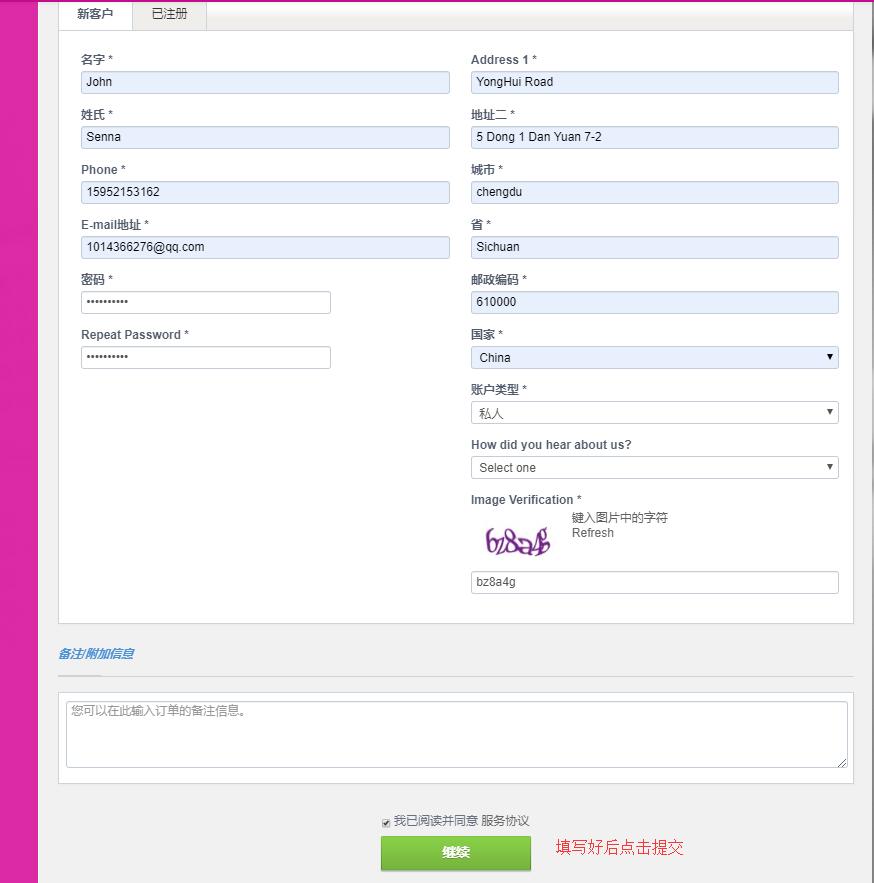Click the order notes textarea

[457, 734]
